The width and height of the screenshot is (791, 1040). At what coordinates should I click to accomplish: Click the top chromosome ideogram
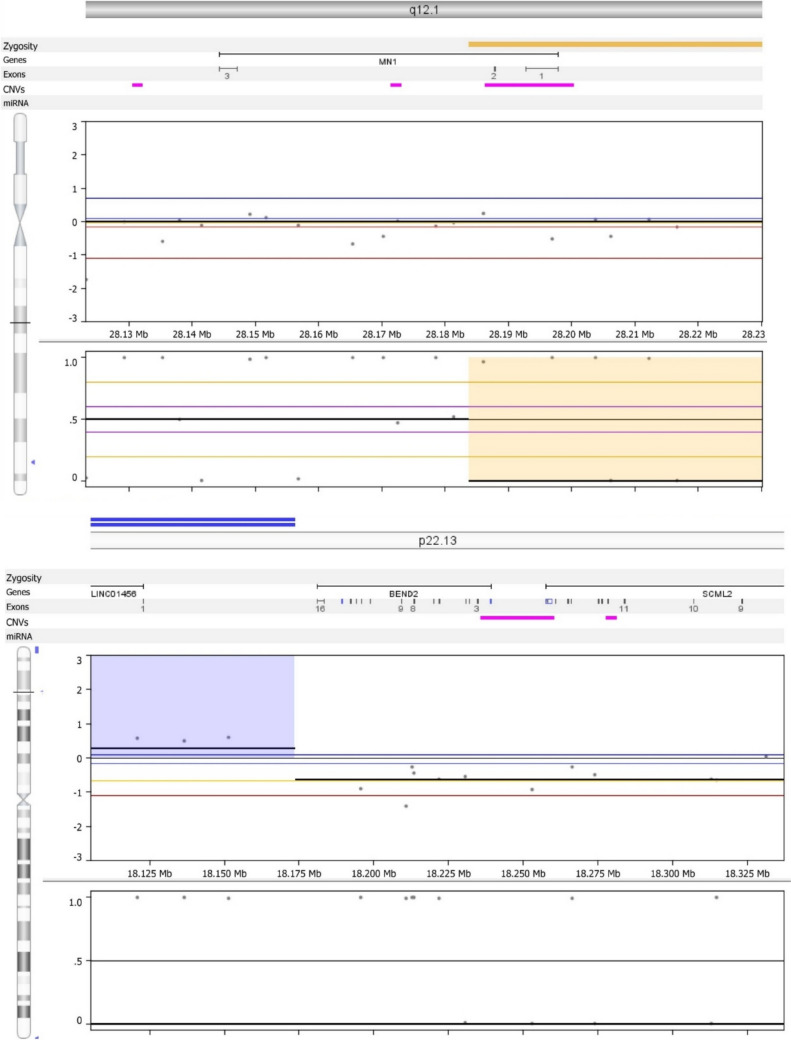coord(21,304)
